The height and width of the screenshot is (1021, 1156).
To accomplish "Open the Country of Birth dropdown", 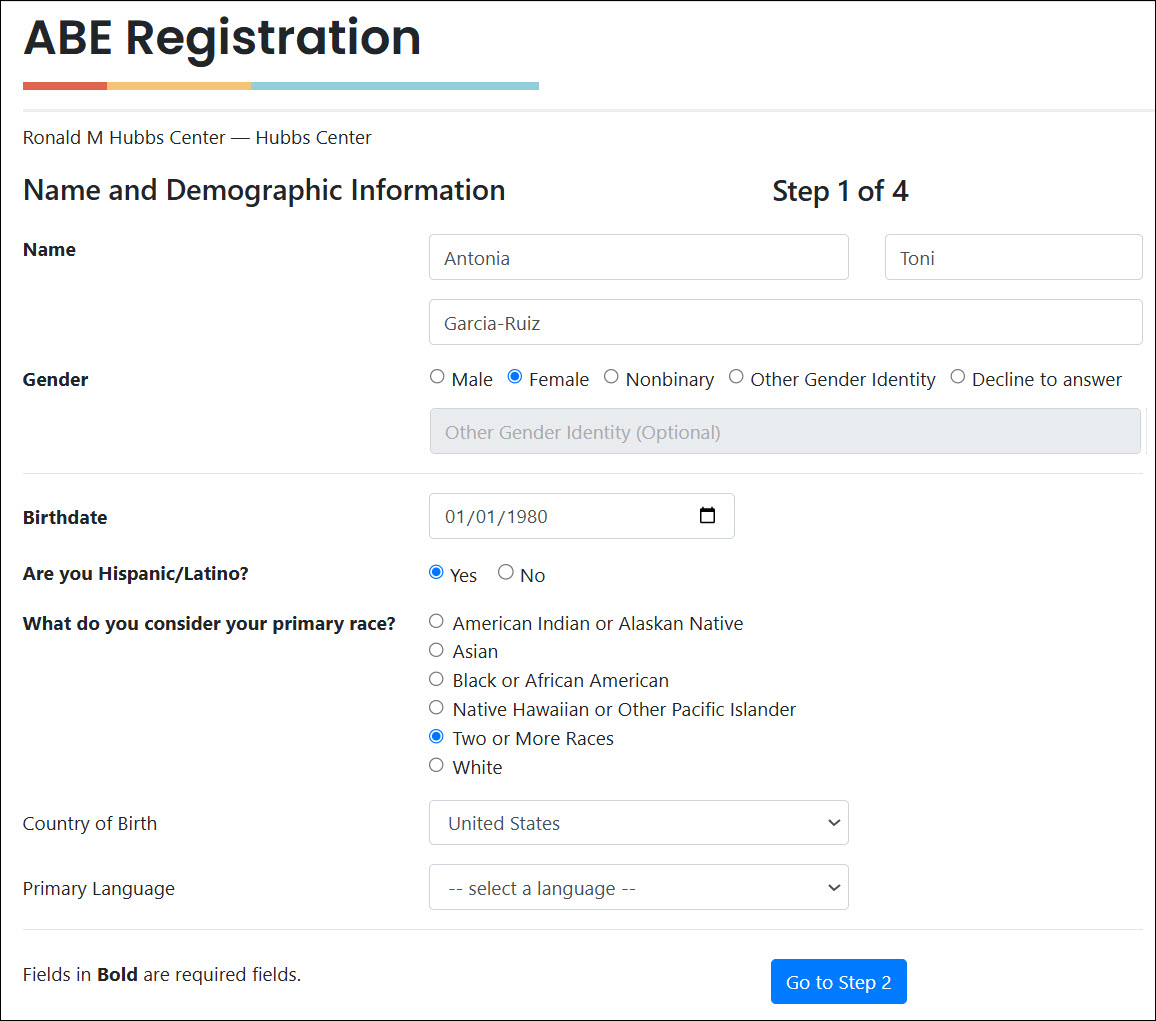I will click(x=638, y=823).
